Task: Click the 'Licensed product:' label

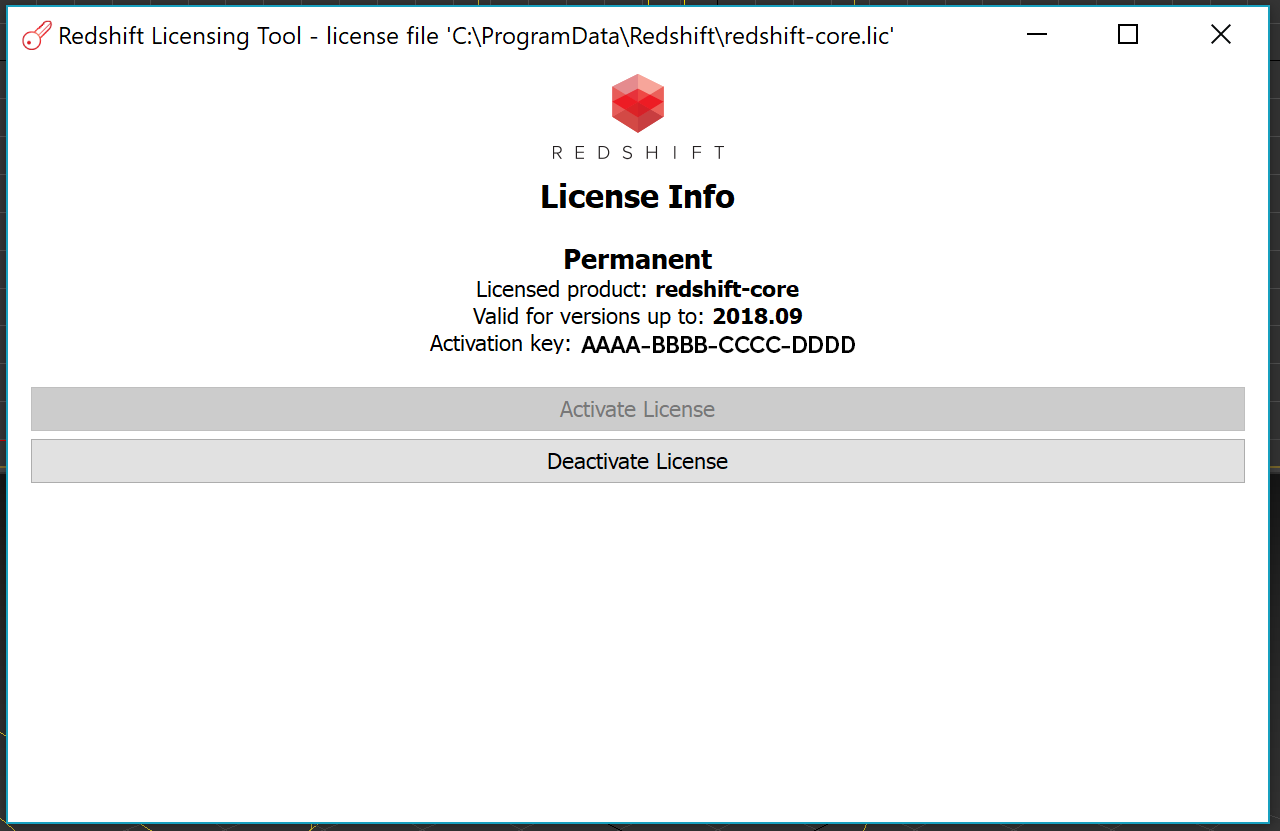Action: pos(563,290)
